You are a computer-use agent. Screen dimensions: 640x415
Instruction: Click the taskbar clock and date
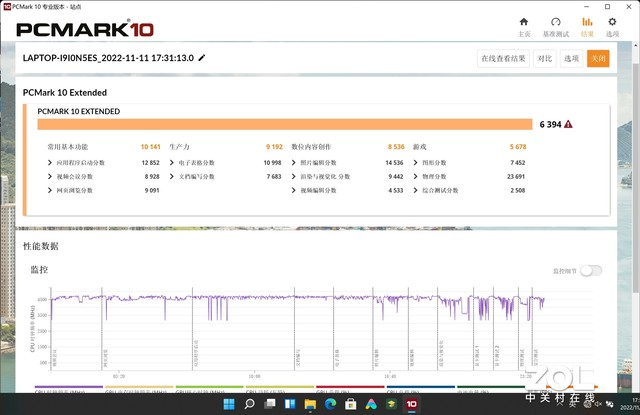coord(631,404)
